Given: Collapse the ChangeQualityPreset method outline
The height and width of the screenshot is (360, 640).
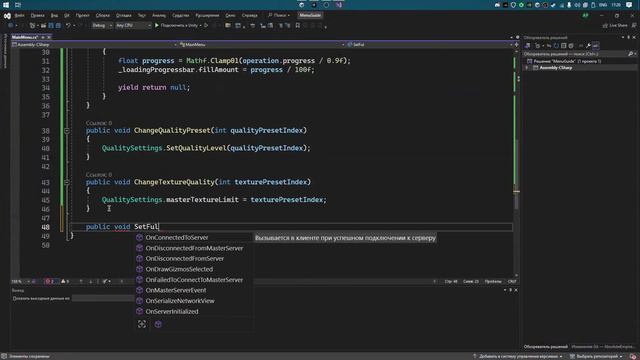Looking at the screenshot, I should [x=67, y=131].
